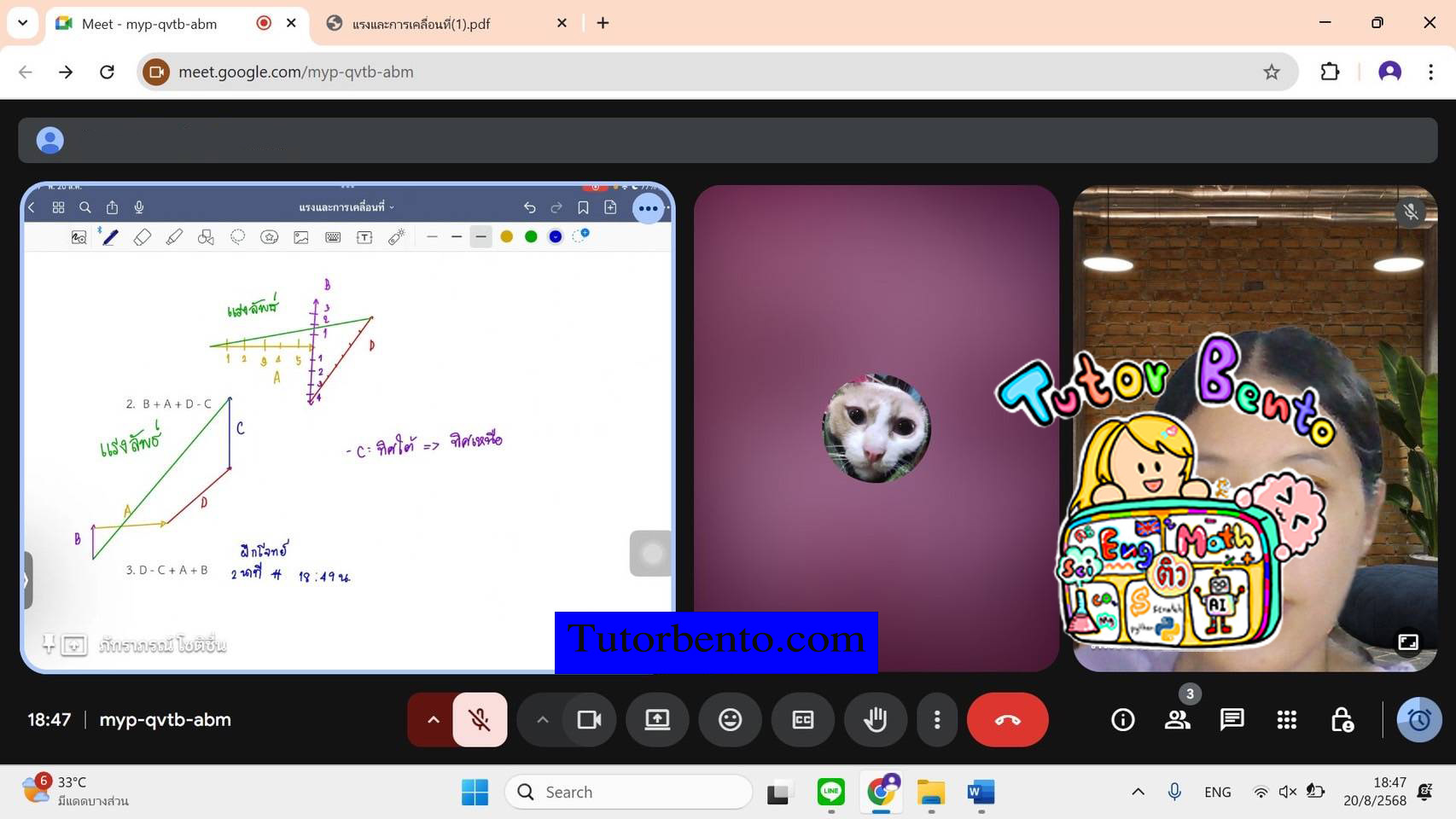Click the keyboard typing tool
1456x819 pixels.
[333, 237]
